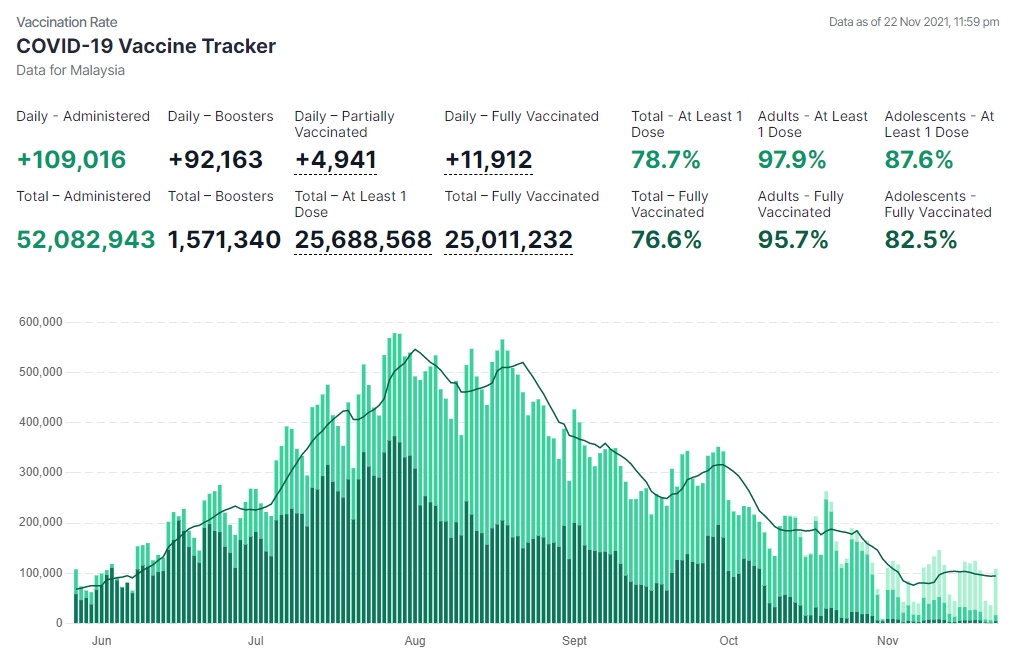Click the 87.6% adolescents at least one dose rate
1015x665 pixels.
point(919,160)
